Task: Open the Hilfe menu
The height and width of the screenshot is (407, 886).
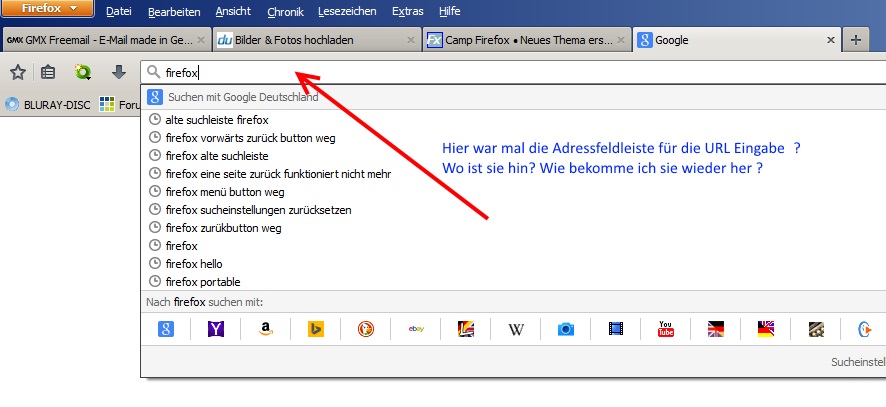Action: 449,11
